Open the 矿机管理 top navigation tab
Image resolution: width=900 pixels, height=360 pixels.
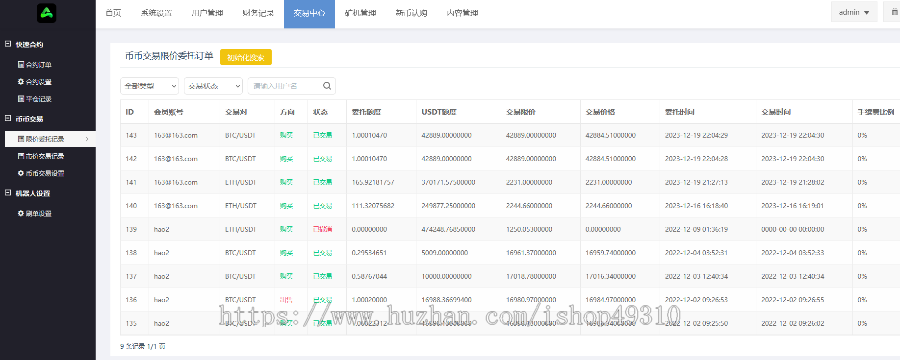pos(360,13)
